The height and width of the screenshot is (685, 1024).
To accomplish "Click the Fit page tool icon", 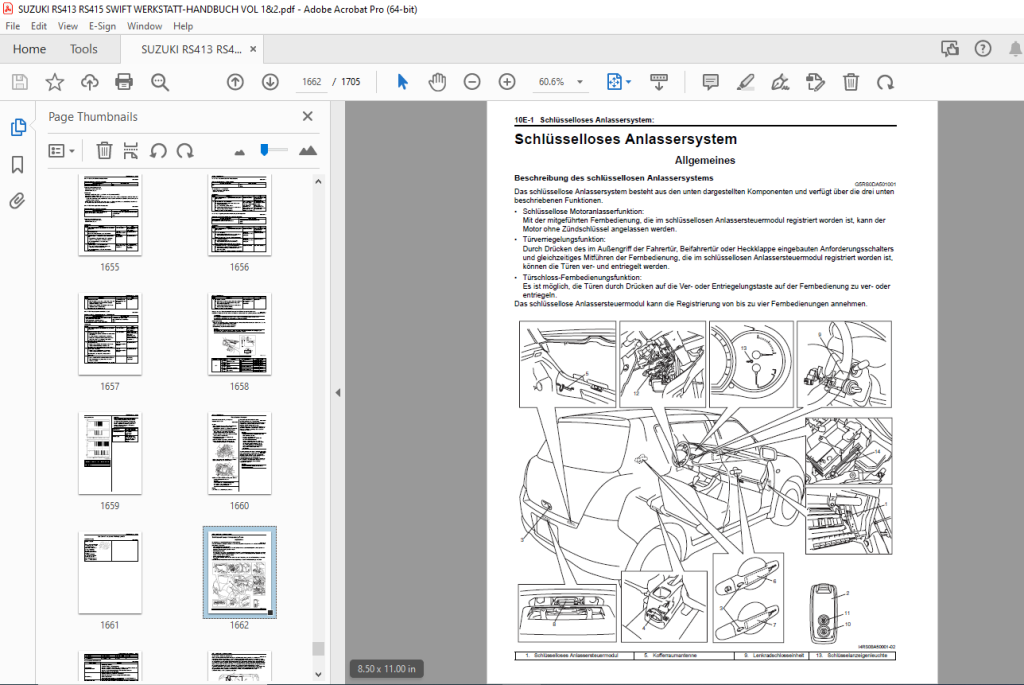I will click(614, 82).
